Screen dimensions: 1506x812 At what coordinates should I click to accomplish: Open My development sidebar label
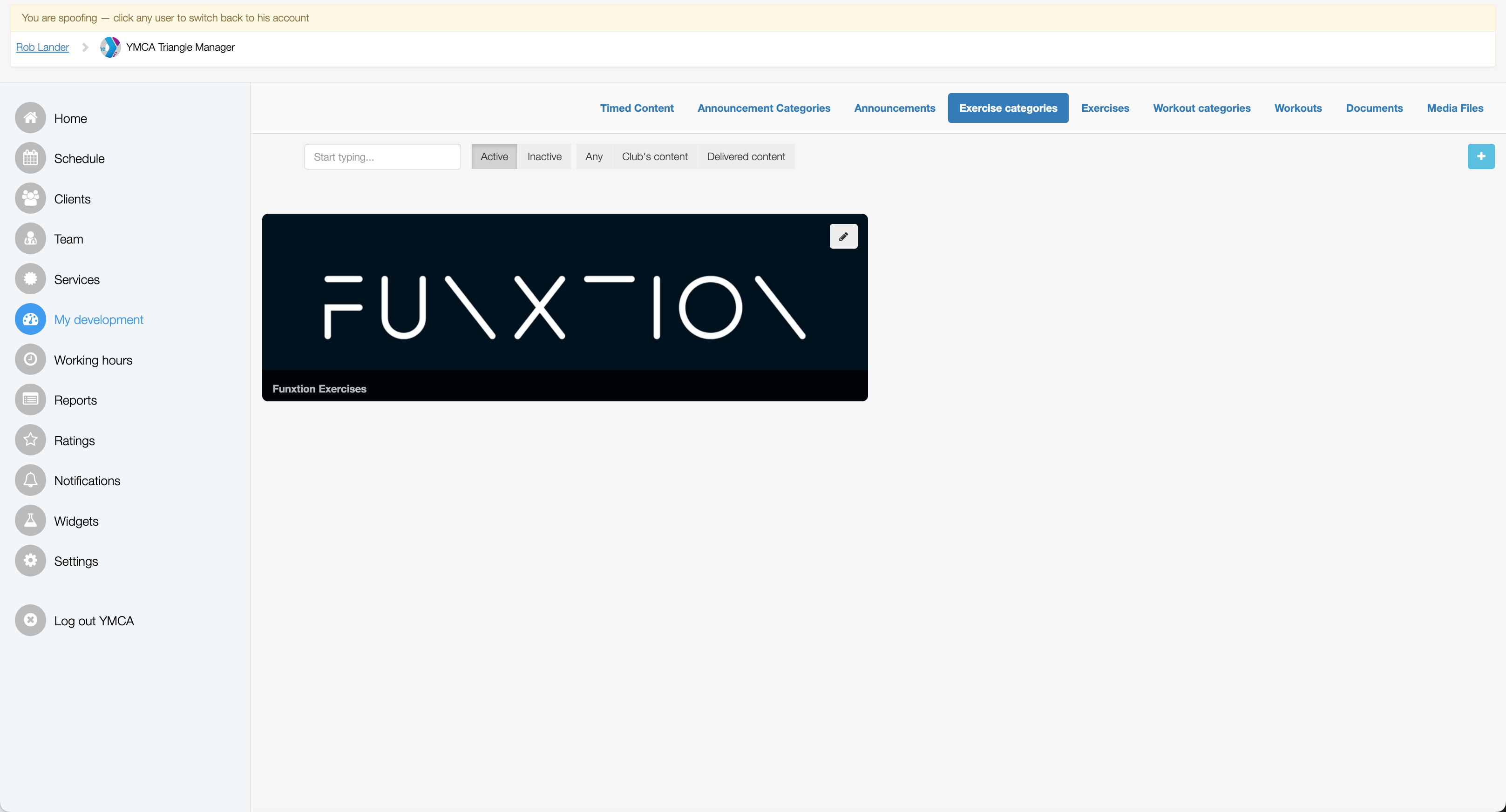pos(99,320)
